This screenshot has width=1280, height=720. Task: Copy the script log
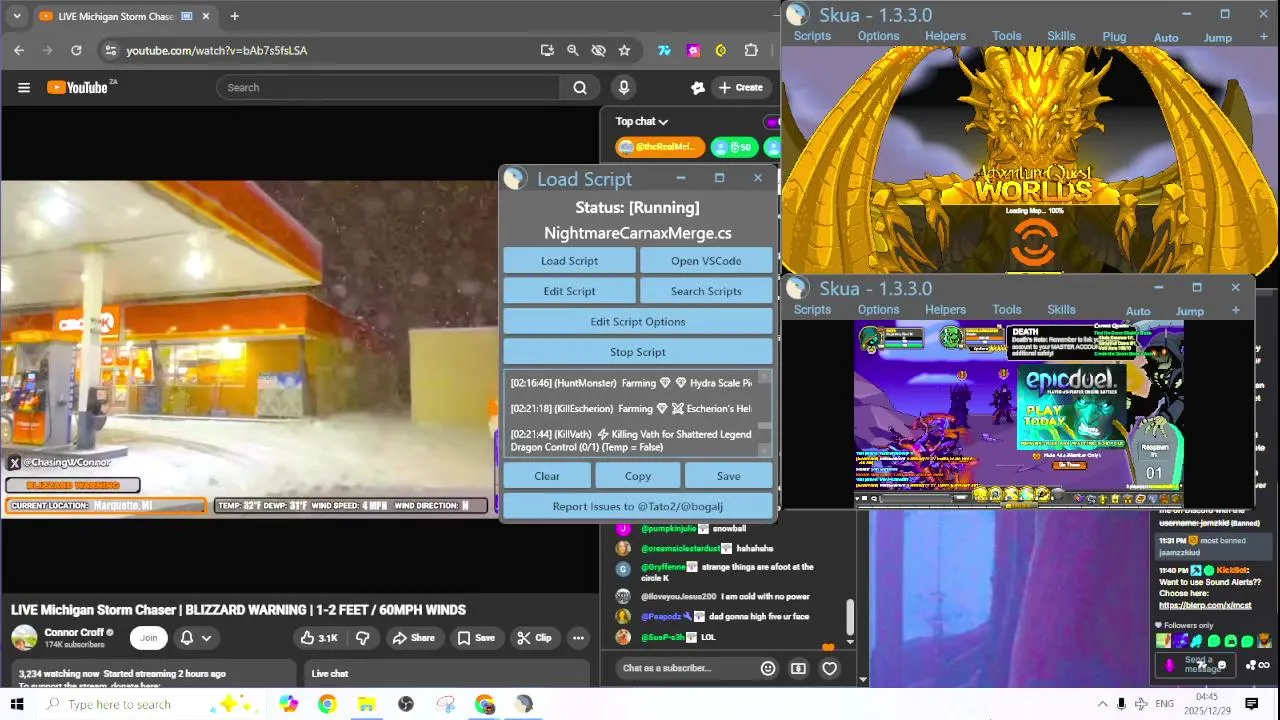click(x=638, y=476)
